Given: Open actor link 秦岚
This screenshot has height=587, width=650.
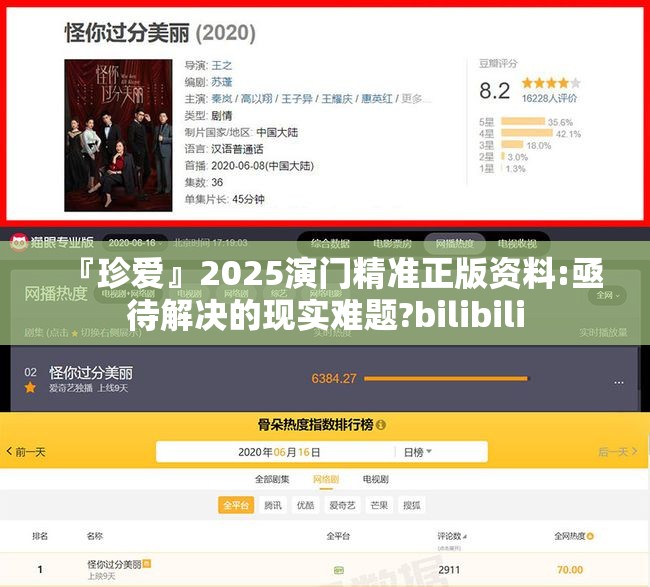Looking at the screenshot, I should pyautogui.click(x=222, y=99).
